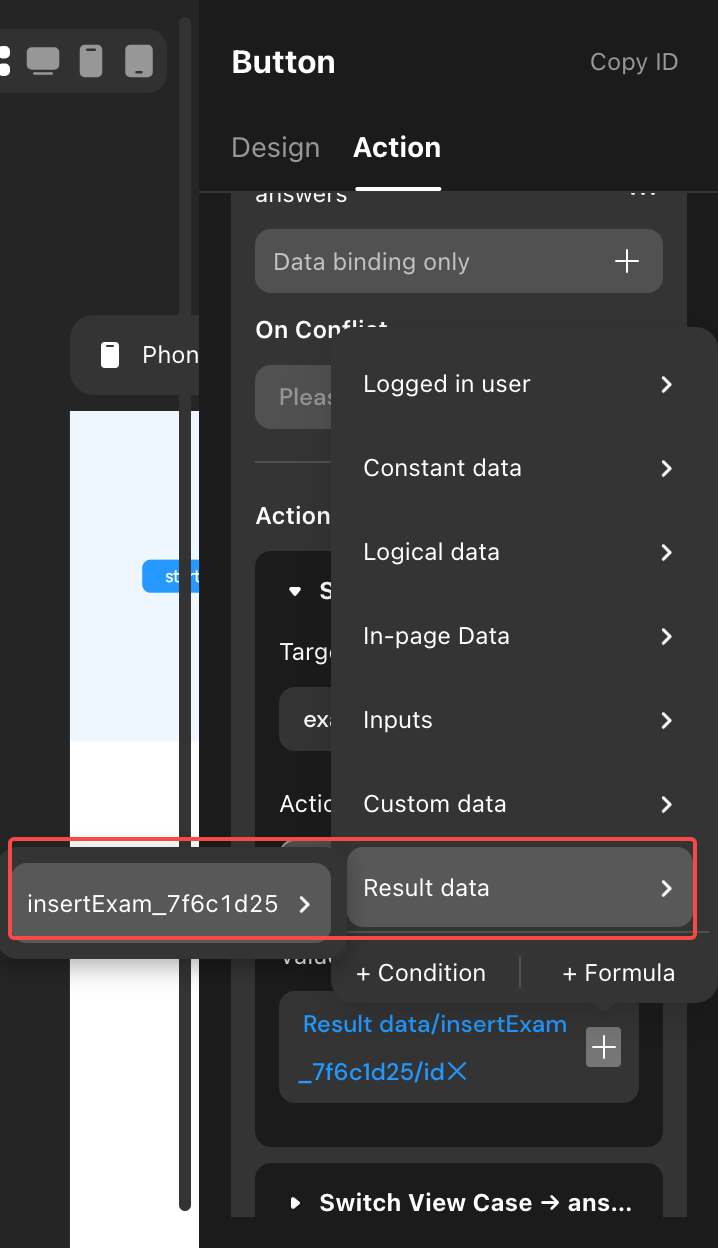The height and width of the screenshot is (1248, 718).
Task: Open In-page Data submenu
Action: (519, 636)
